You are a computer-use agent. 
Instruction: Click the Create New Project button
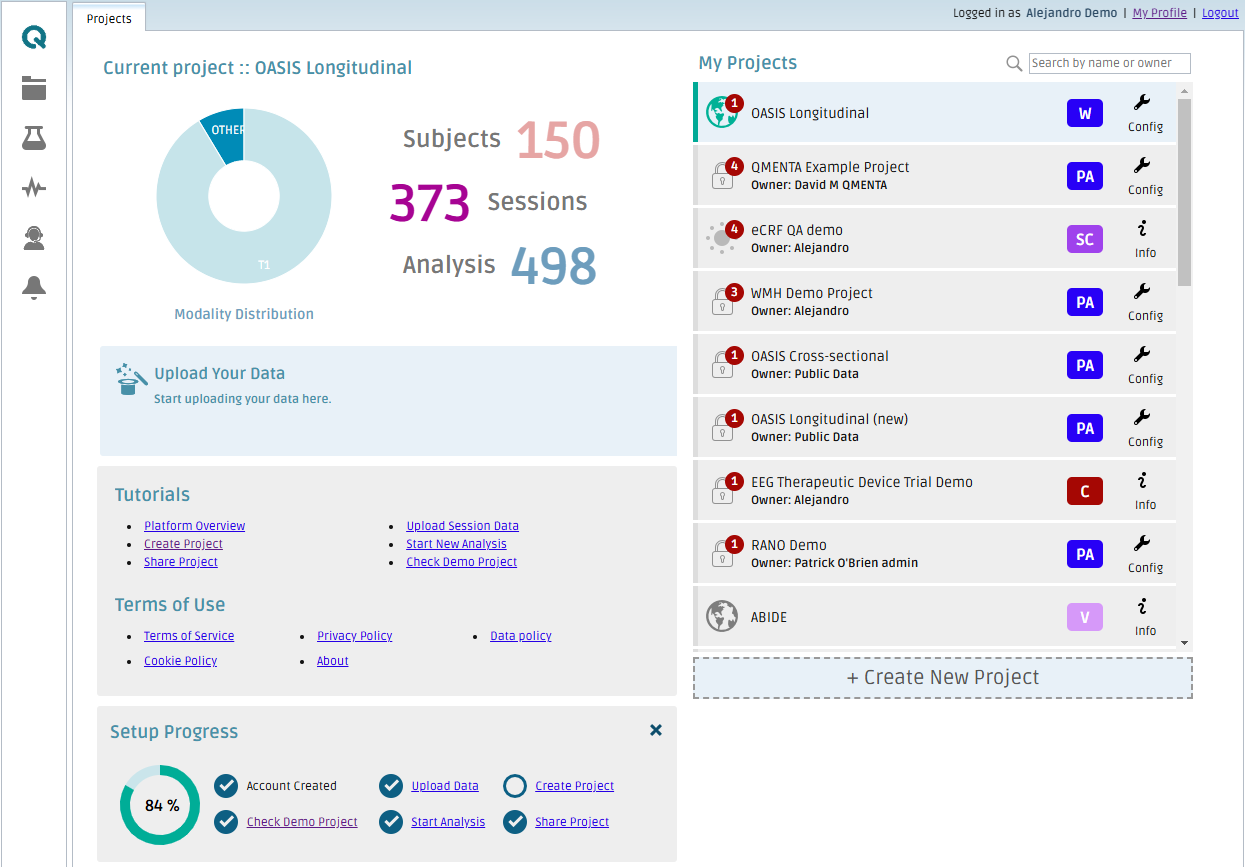point(942,678)
